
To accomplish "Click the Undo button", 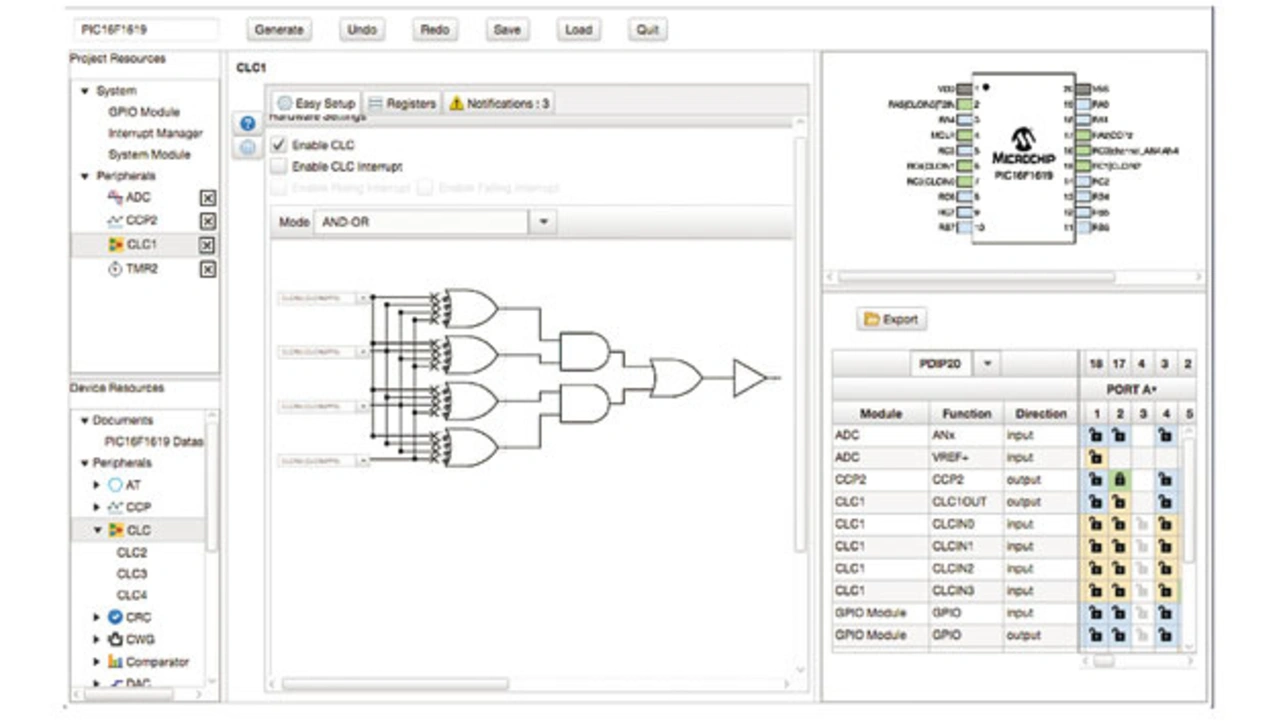I will coord(361,30).
